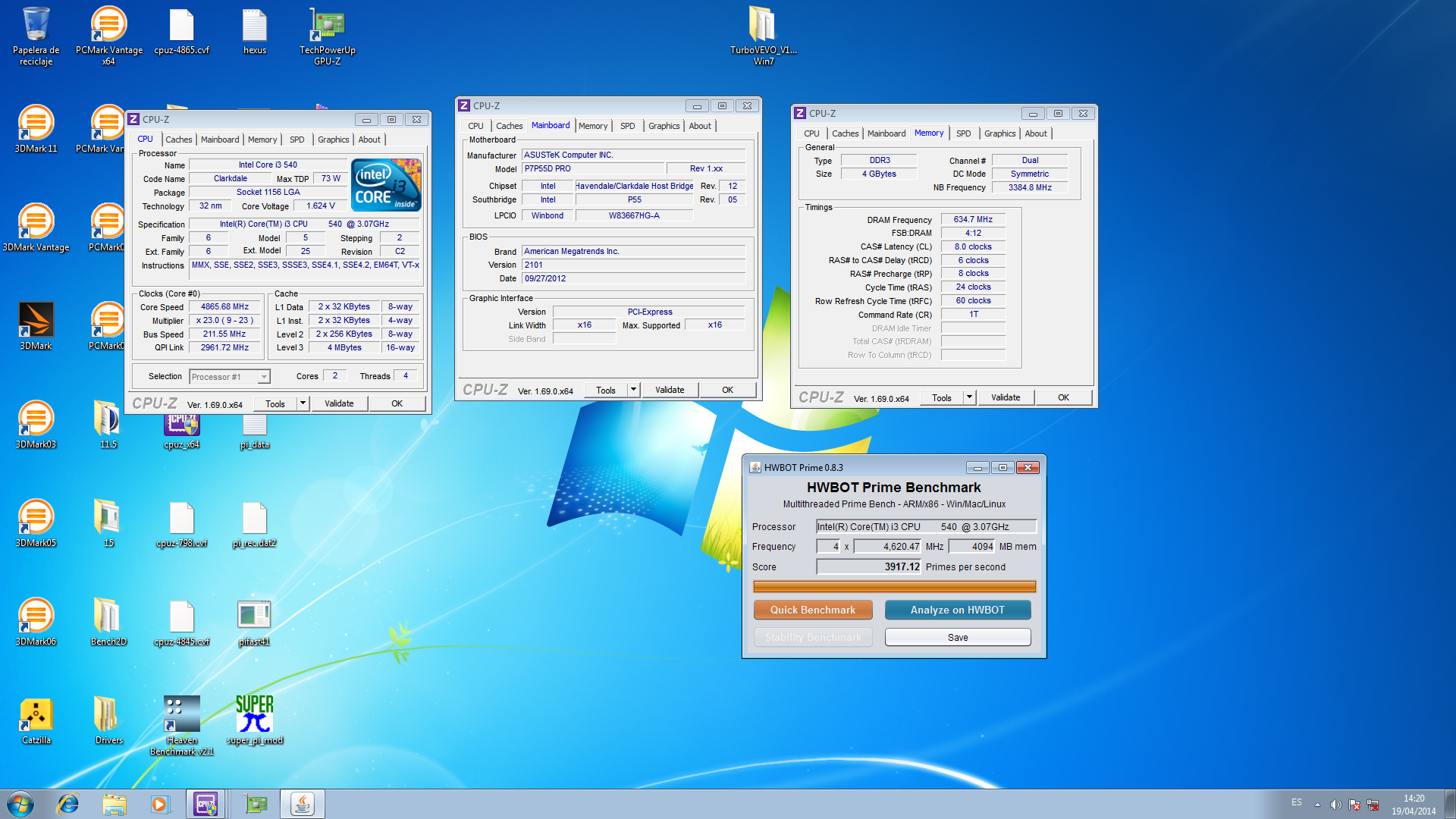Image resolution: width=1456 pixels, height=819 pixels.
Task: Open 3DMark05 desktop shortcut
Action: 36,523
